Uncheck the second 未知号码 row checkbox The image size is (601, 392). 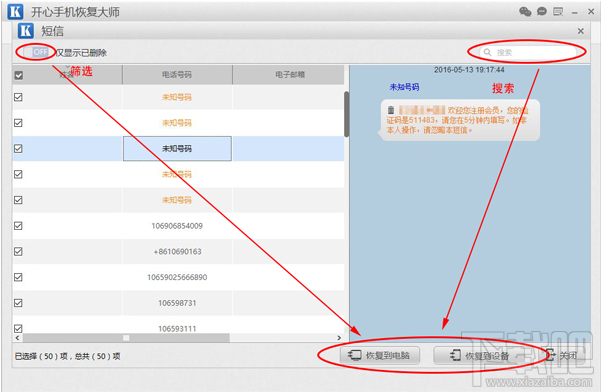pos(18,123)
